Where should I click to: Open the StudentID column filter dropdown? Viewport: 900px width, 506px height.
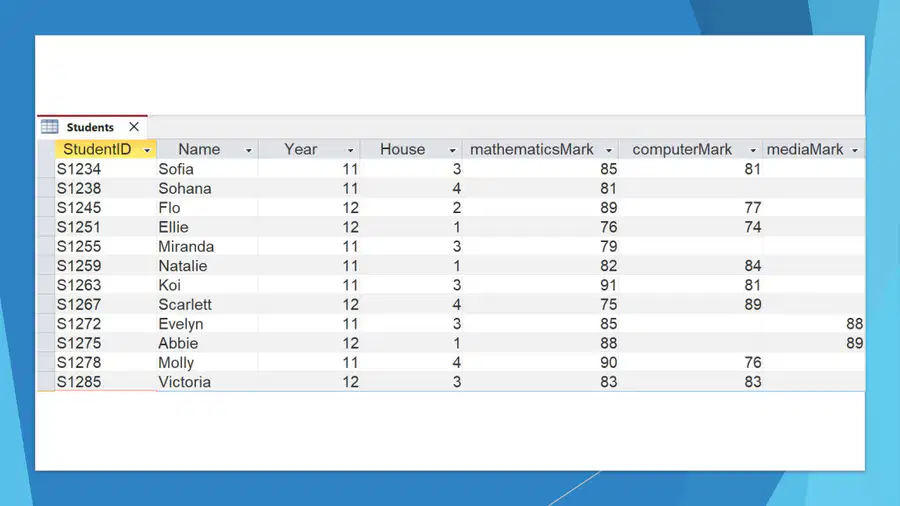(x=147, y=150)
